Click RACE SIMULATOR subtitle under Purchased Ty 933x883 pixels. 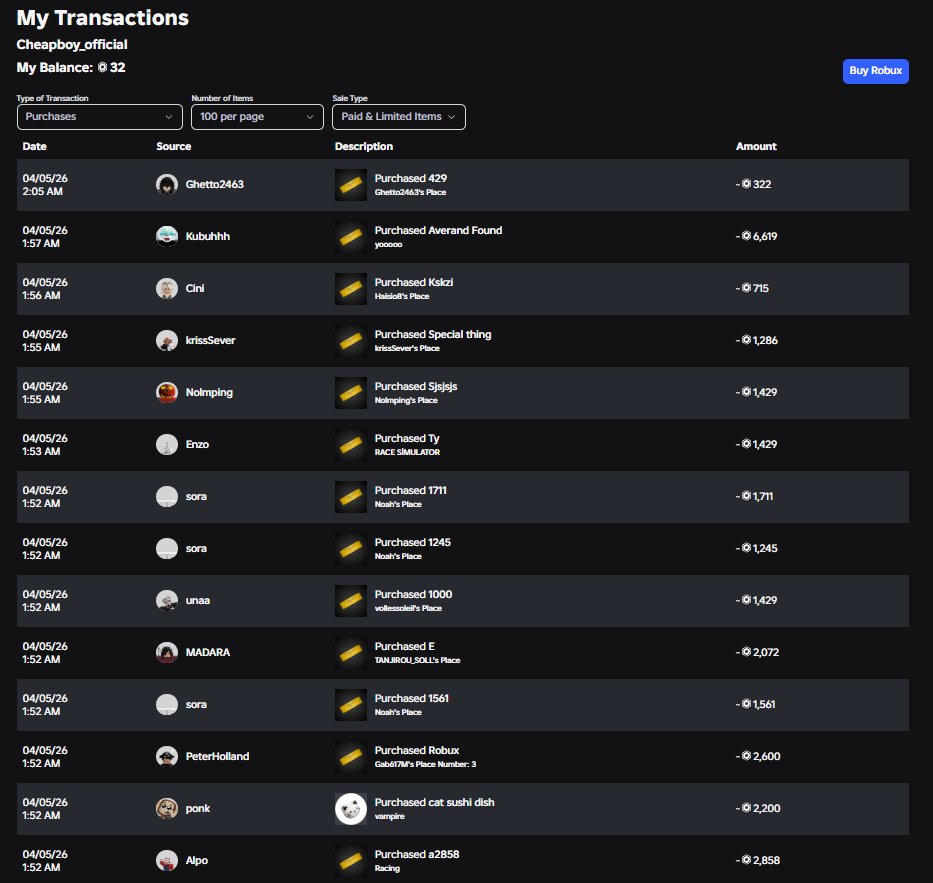(407, 452)
